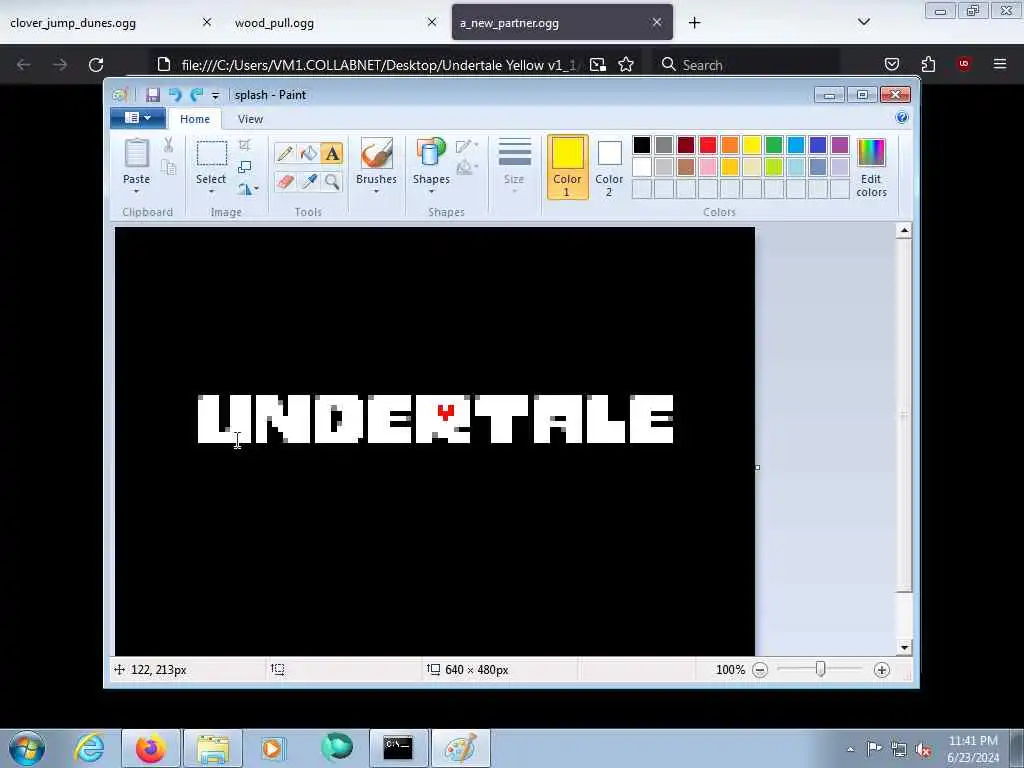Click the zoom in plus button
This screenshot has width=1024, height=768.
(882, 670)
